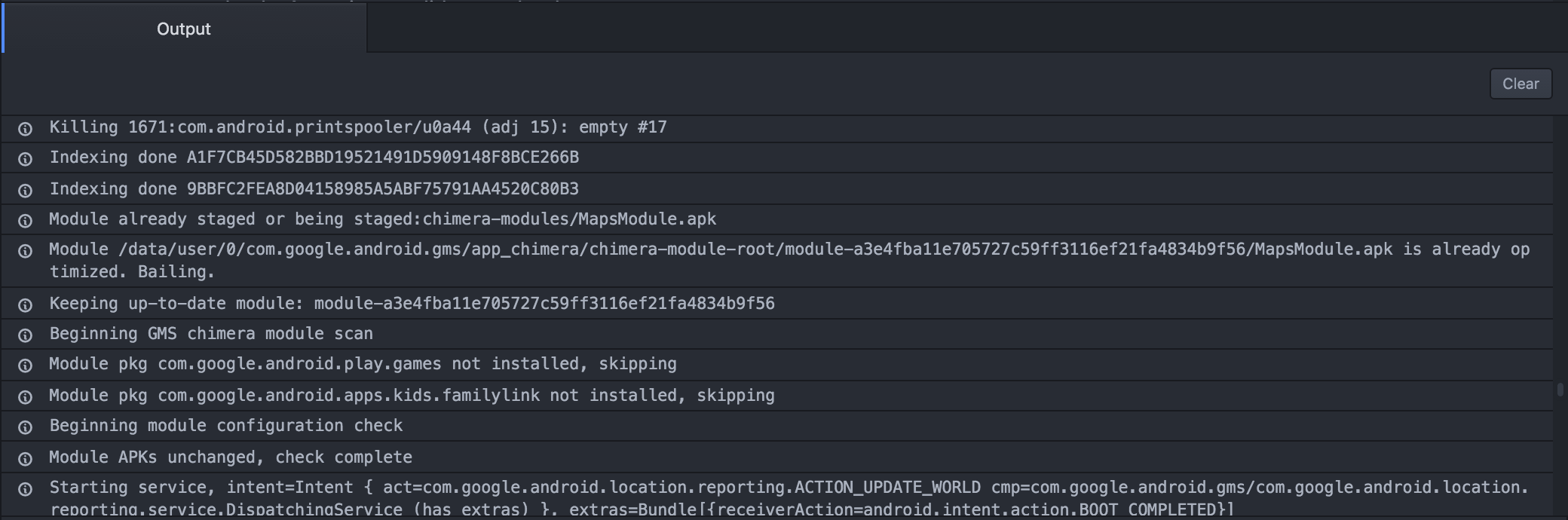Screen dimensions: 1568x520
Task: Click the vertical scrollbar thumb of output log
Action: pos(1560,390)
